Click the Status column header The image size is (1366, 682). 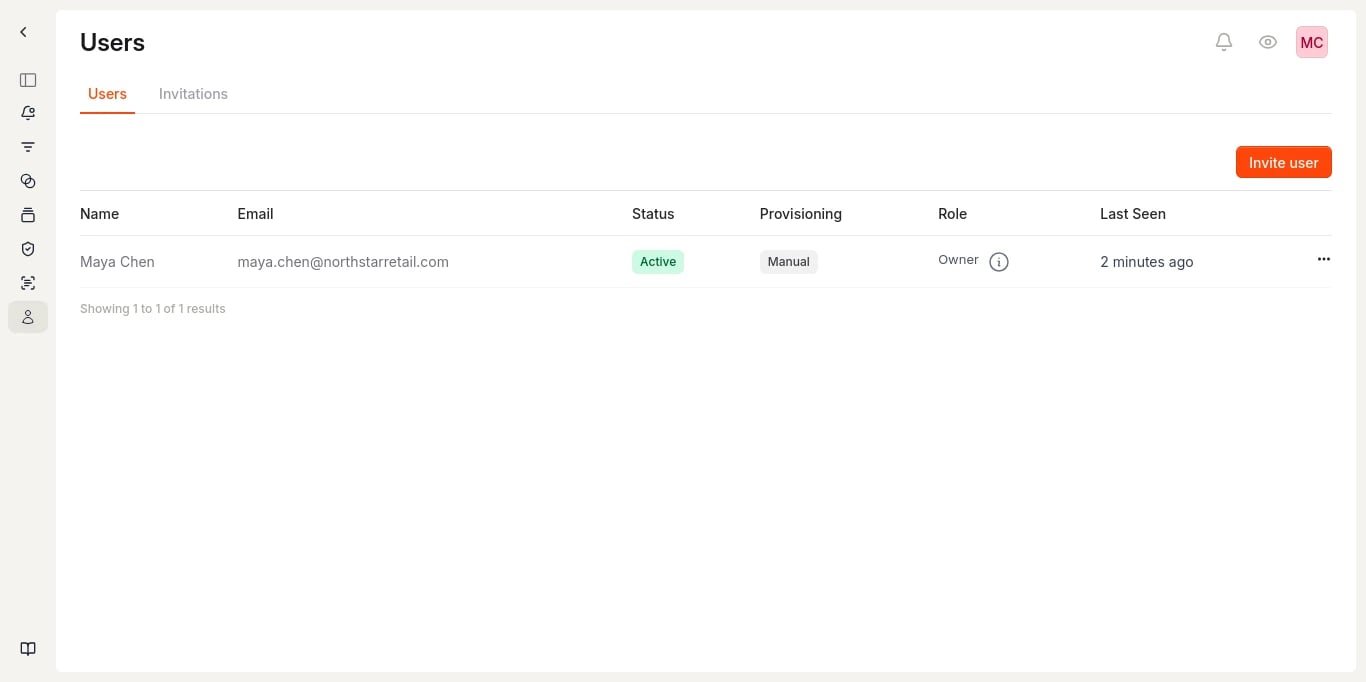[653, 214]
